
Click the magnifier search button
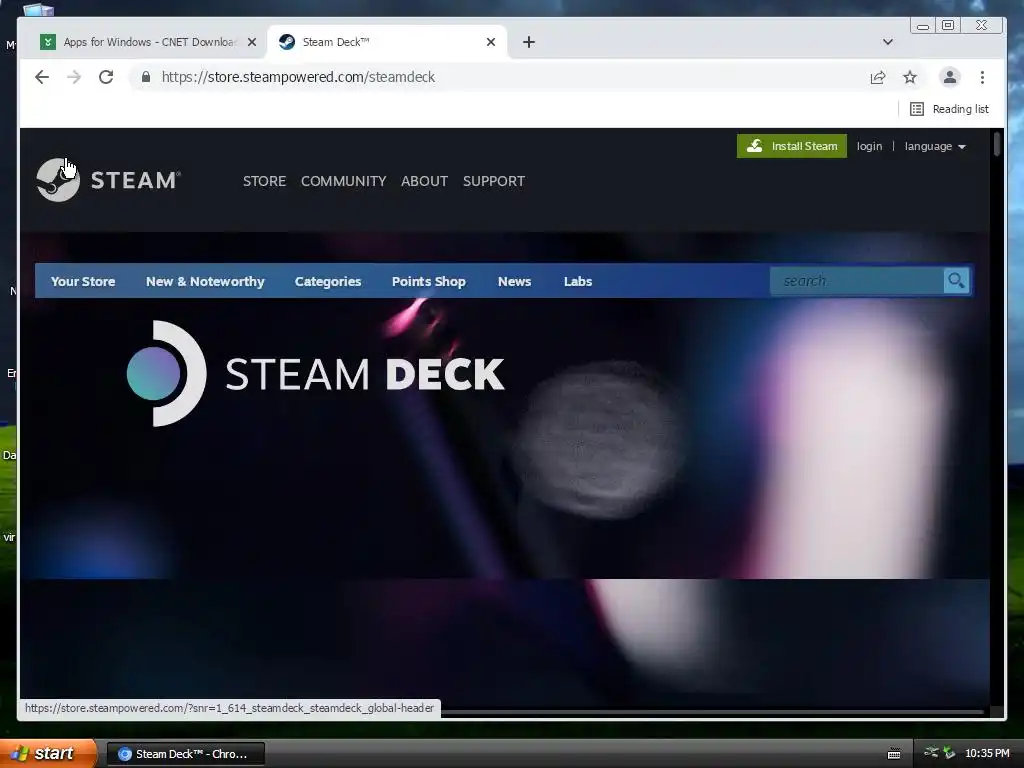tap(956, 281)
